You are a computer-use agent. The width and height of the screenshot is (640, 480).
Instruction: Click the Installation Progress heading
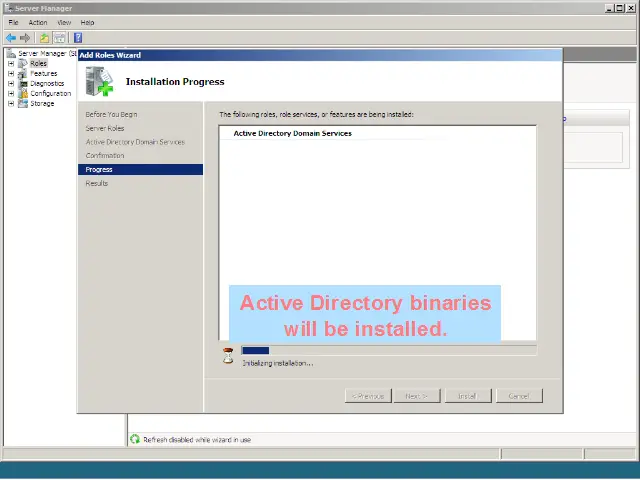coord(175,82)
